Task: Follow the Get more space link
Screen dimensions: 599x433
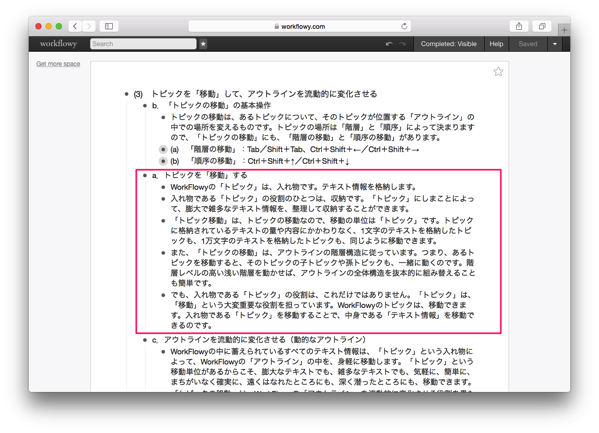Action: 58,64
